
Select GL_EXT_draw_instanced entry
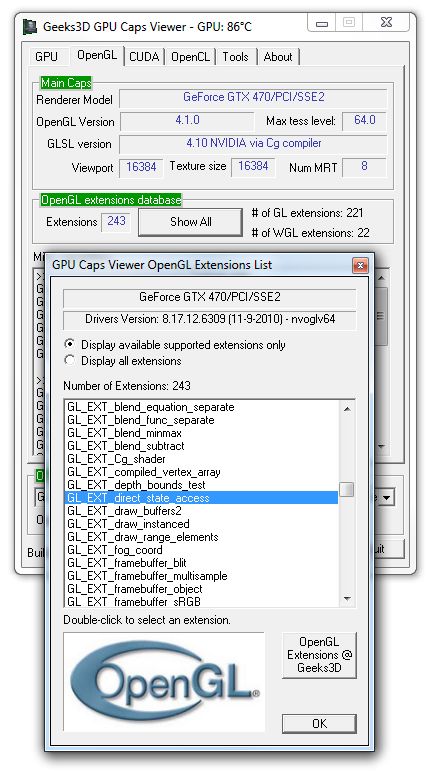[x=202, y=524]
